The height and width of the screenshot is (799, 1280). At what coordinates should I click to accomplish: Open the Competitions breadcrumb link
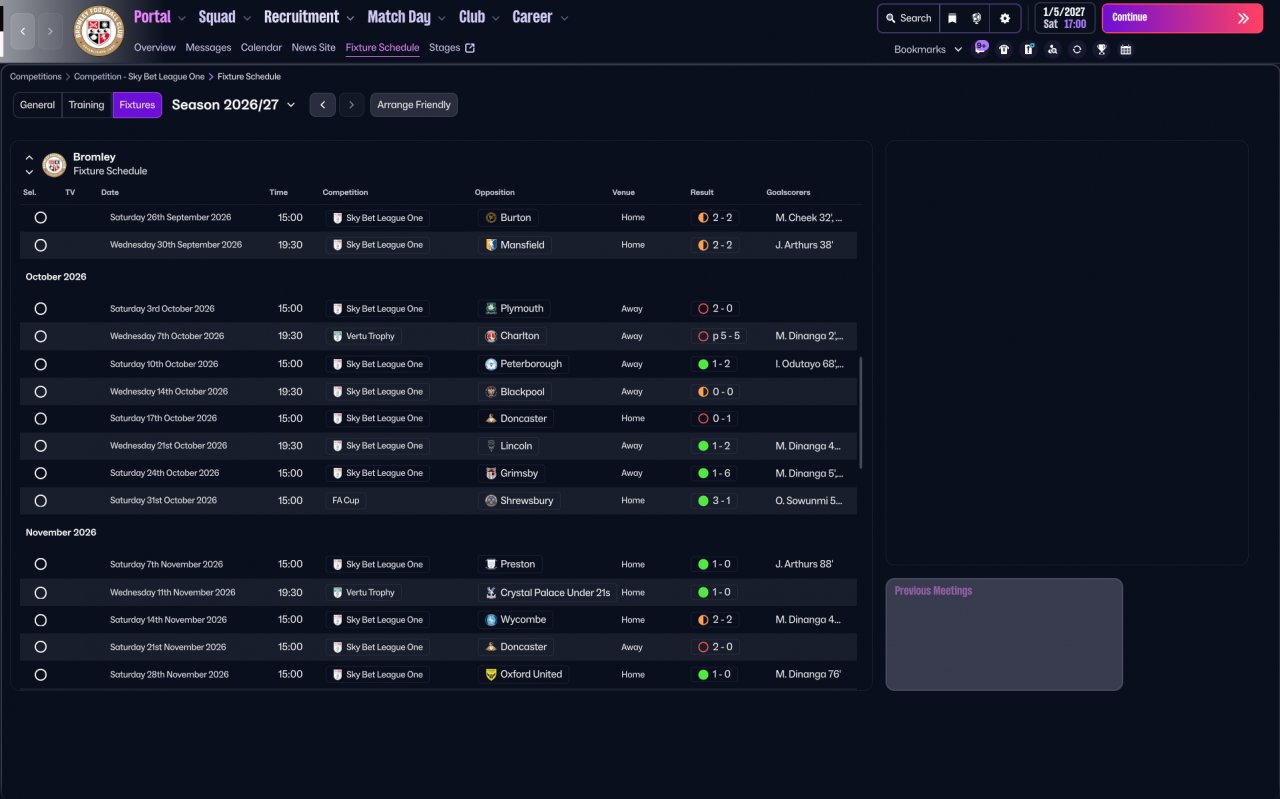pyautogui.click(x=36, y=77)
